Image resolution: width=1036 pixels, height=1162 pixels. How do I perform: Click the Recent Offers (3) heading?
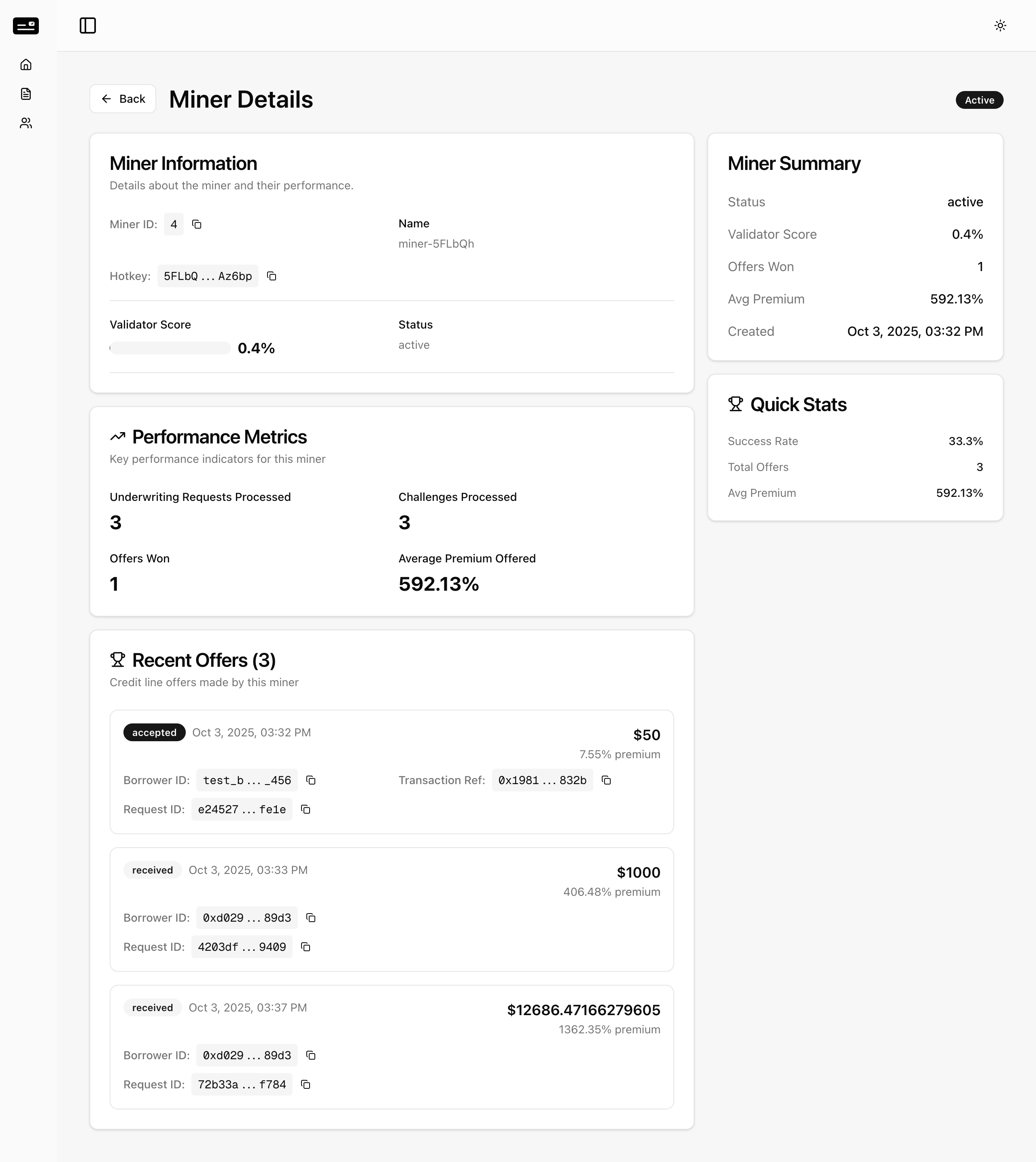click(204, 661)
